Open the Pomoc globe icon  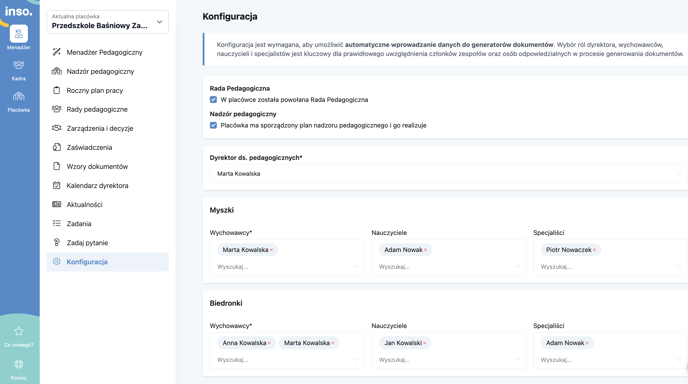[18, 364]
